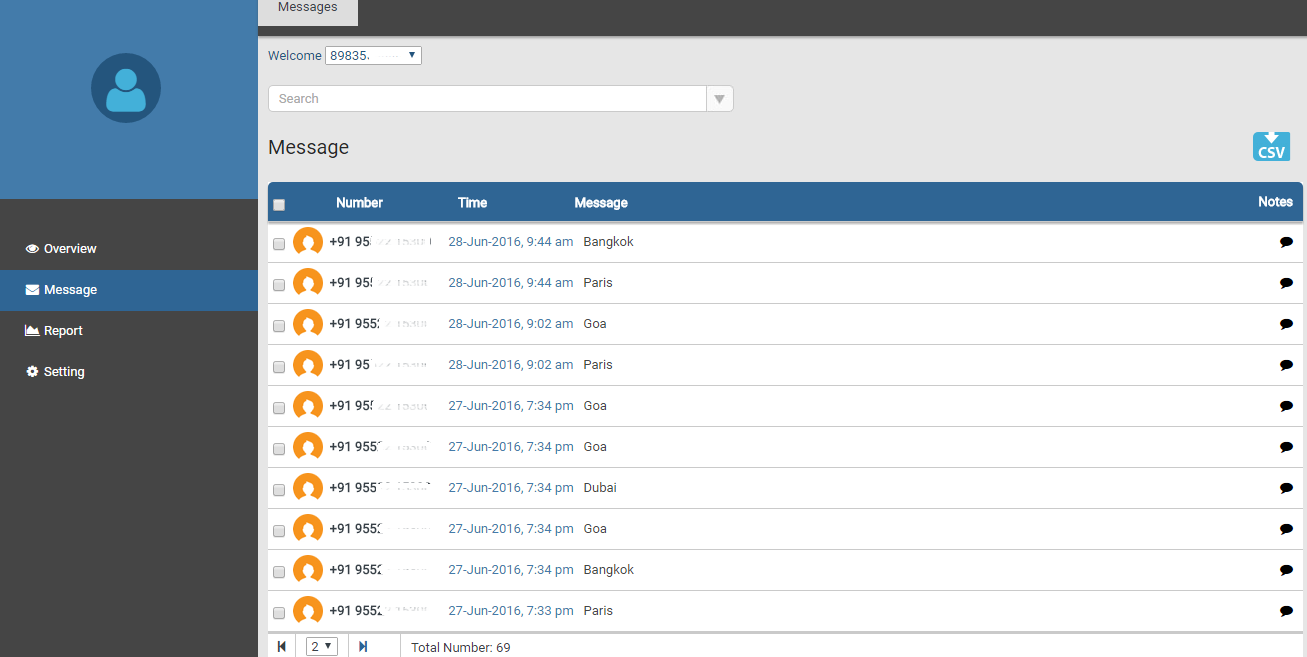Open the Welcome account number dropdown
The width and height of the screenshot is (1307, 657).
373,56
